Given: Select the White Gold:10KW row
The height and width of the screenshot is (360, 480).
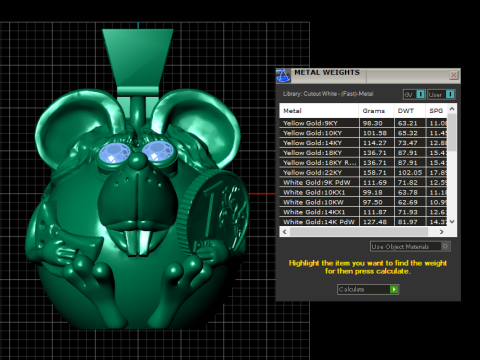Looking at the screenshot, I should [x=363, y=202].
